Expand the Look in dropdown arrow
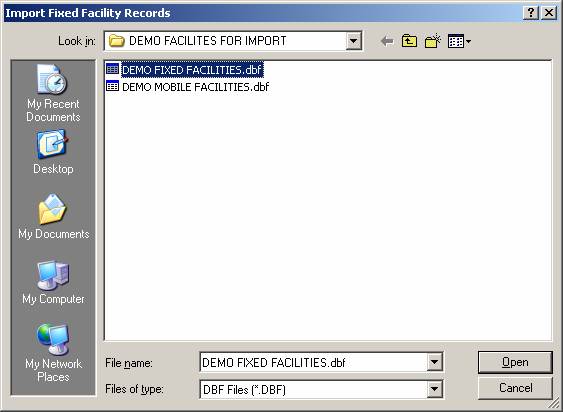Viewport: 563px width, 412px height. click(353, 41)
